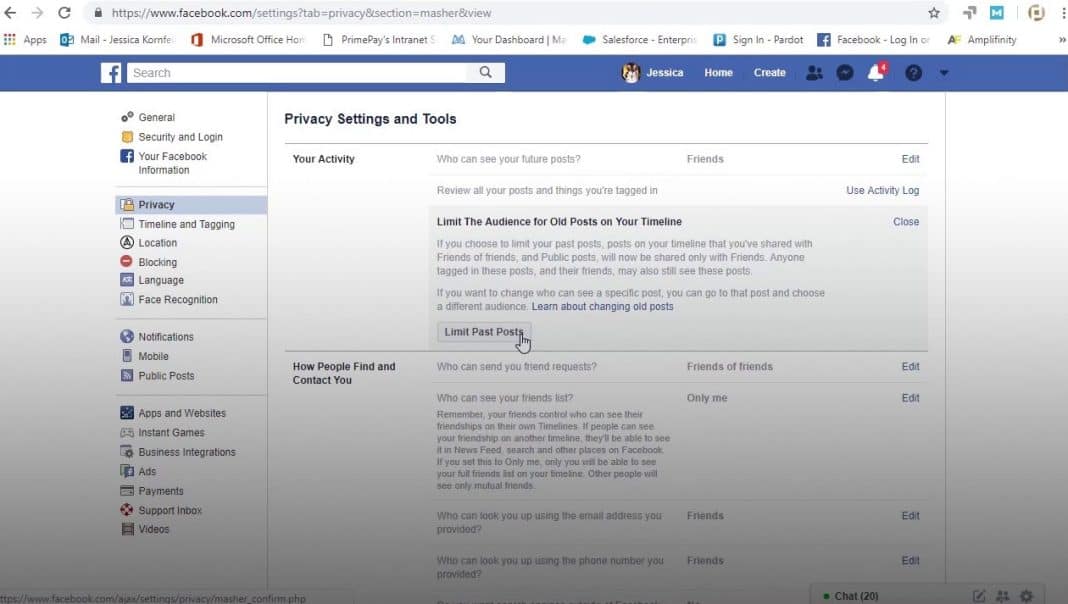Expand the Chat (20) panel
Viewport: 1068px width, 604px height.
855,596
